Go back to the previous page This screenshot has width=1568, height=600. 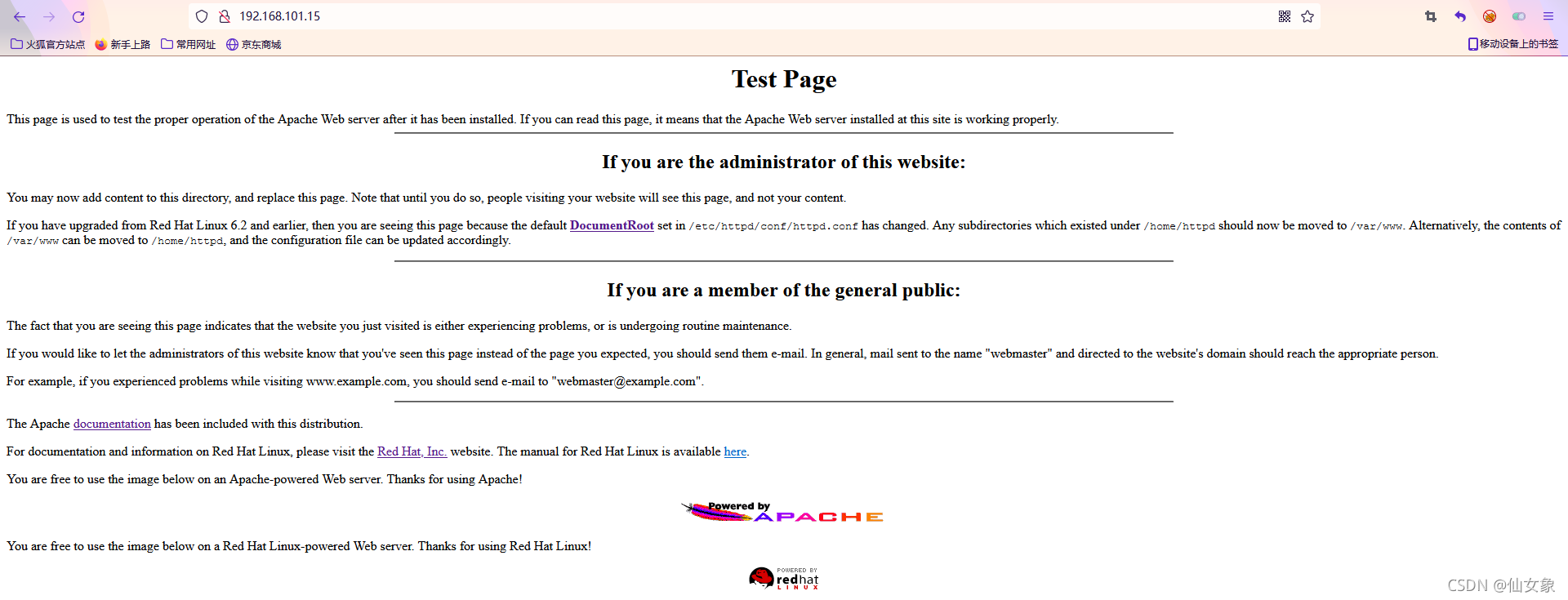tap(20, 16)
